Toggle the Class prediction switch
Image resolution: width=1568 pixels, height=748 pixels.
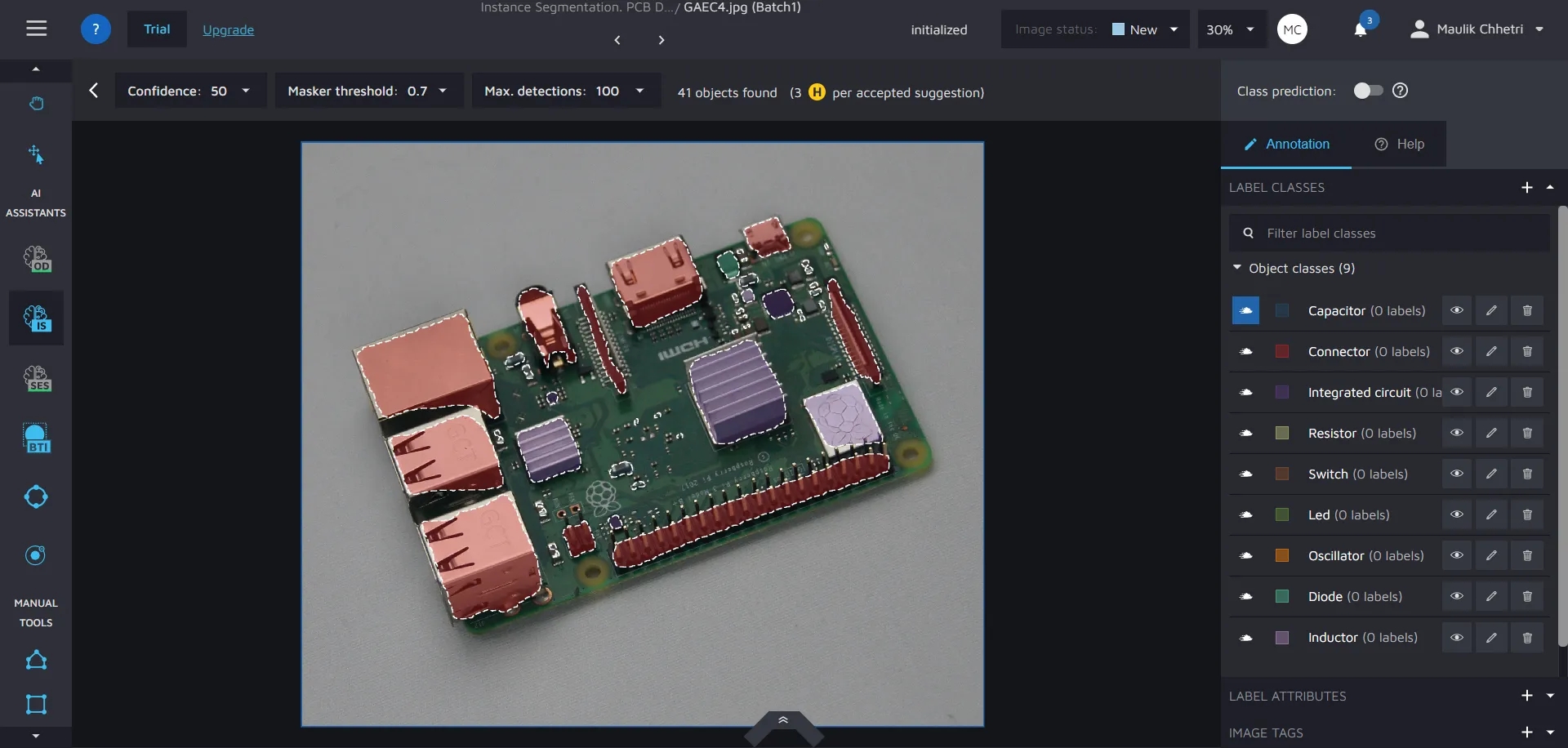point(1368,91)
